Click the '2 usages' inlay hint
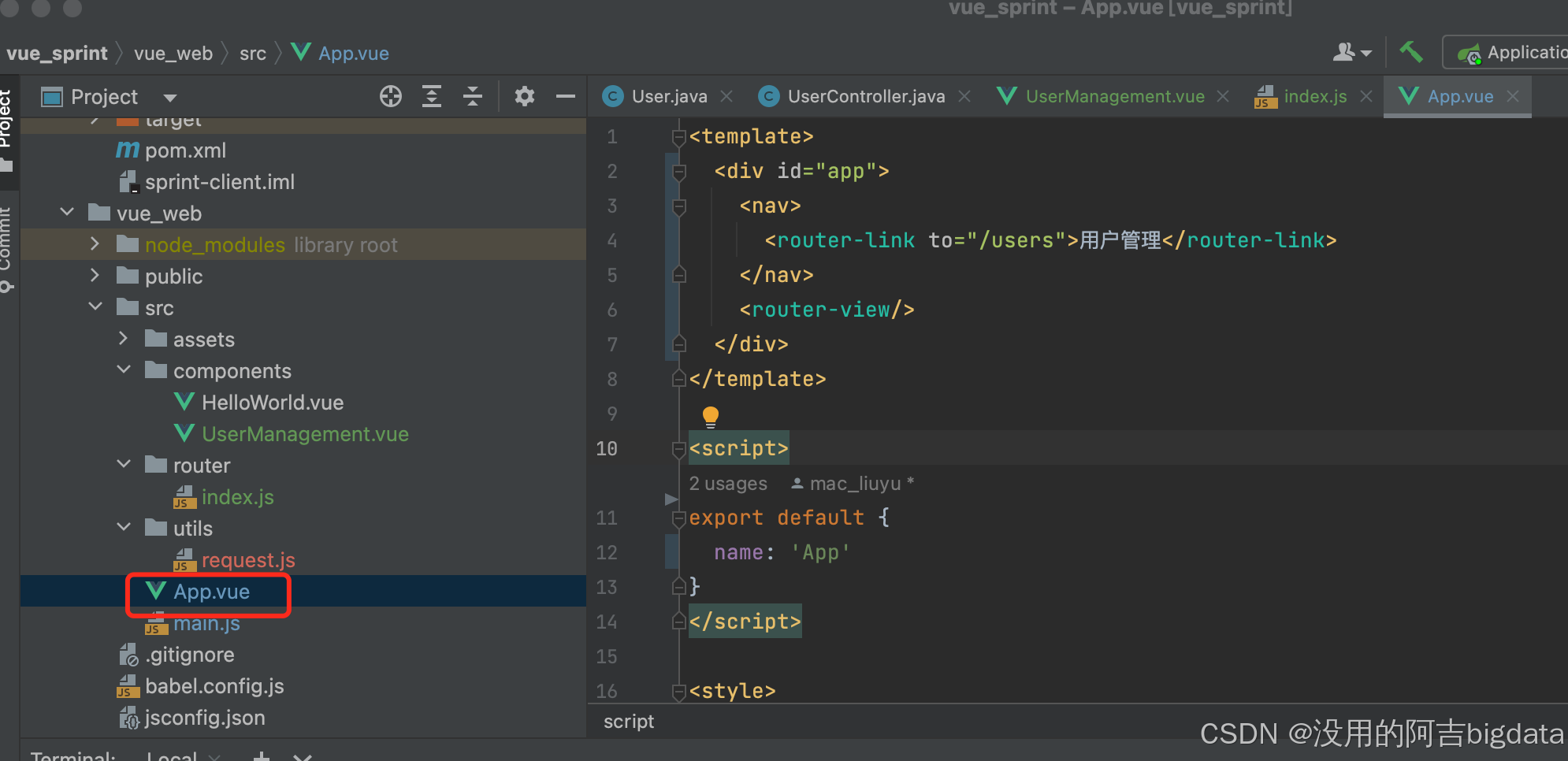The image size is (1568, 761). pos(727,483)
